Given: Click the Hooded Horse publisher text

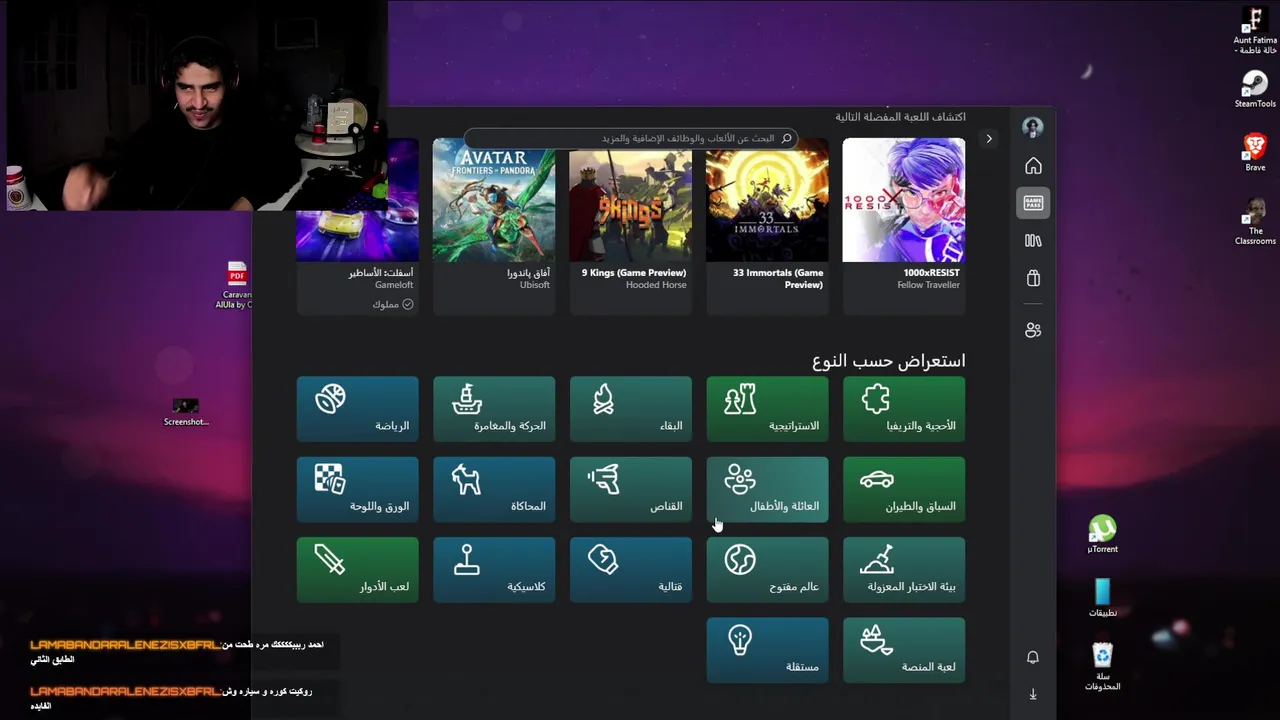Looking at the screenshot, I should coord(656,285).
